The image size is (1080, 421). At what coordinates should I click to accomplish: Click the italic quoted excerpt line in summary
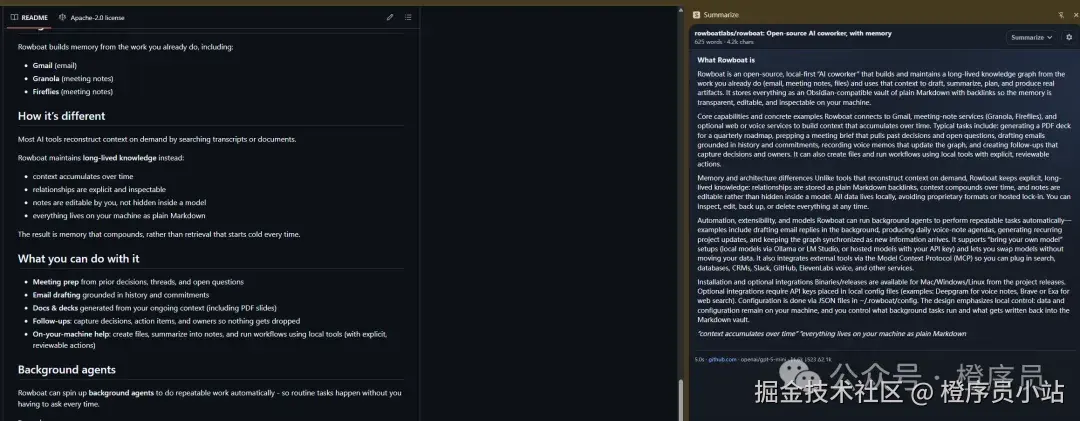tap(831, 333)
